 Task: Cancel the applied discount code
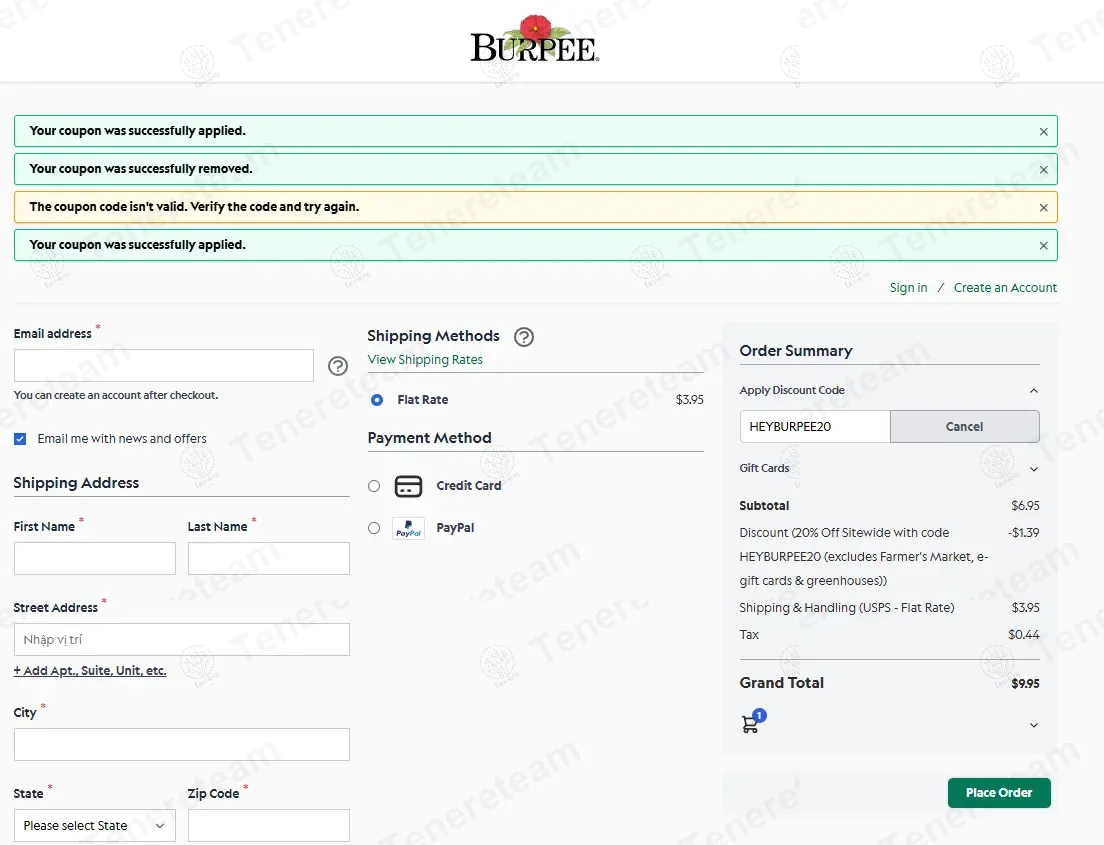click(965, 427)
